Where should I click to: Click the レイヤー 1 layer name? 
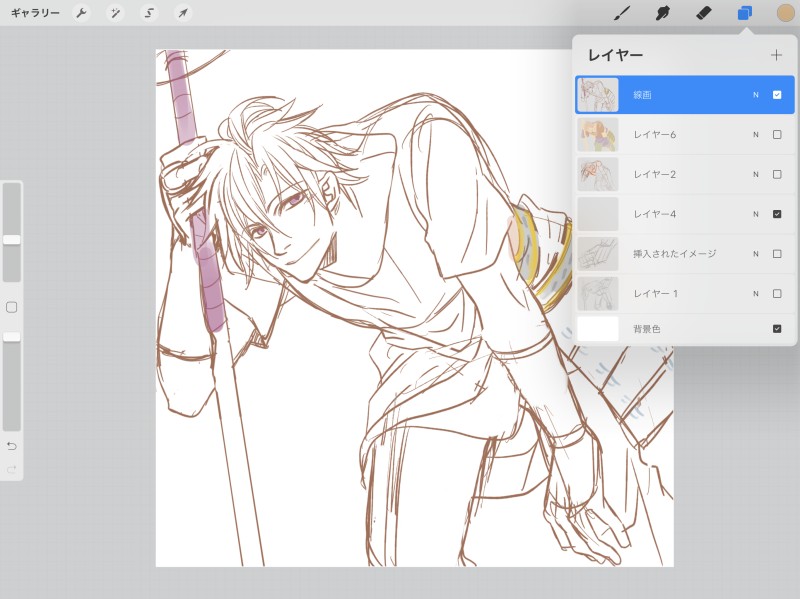click(656, 293)
